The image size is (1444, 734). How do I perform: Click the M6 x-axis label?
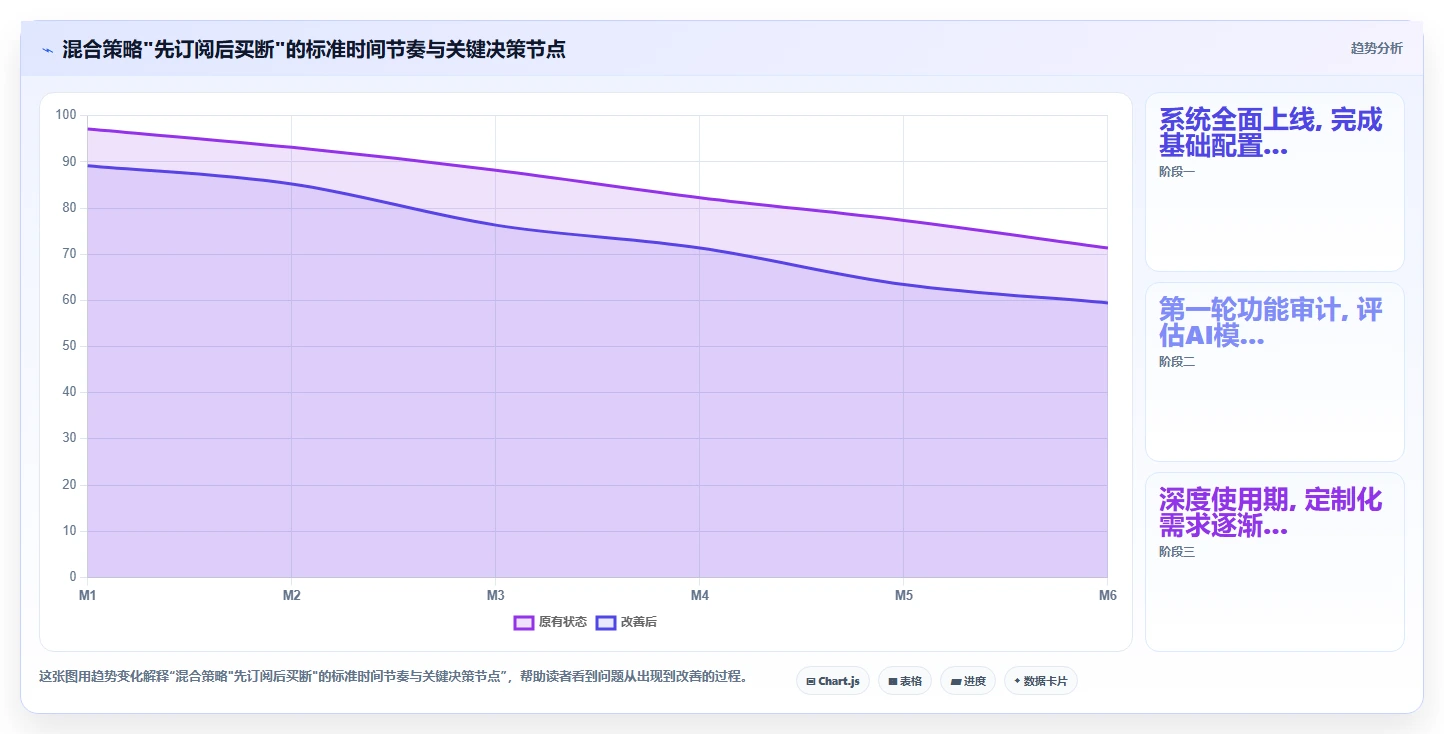coord(1107,596)
